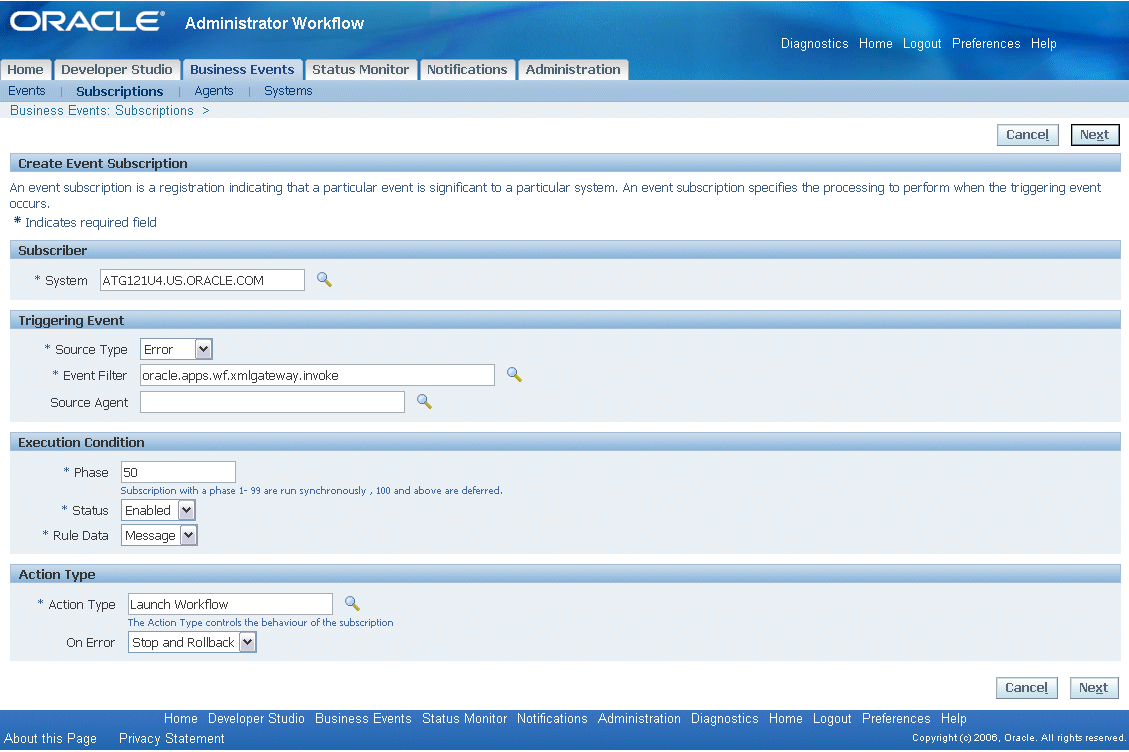The image size is (1129, 752).
Task: Open System search magnifier icon
Action: (x=324, y=279)
